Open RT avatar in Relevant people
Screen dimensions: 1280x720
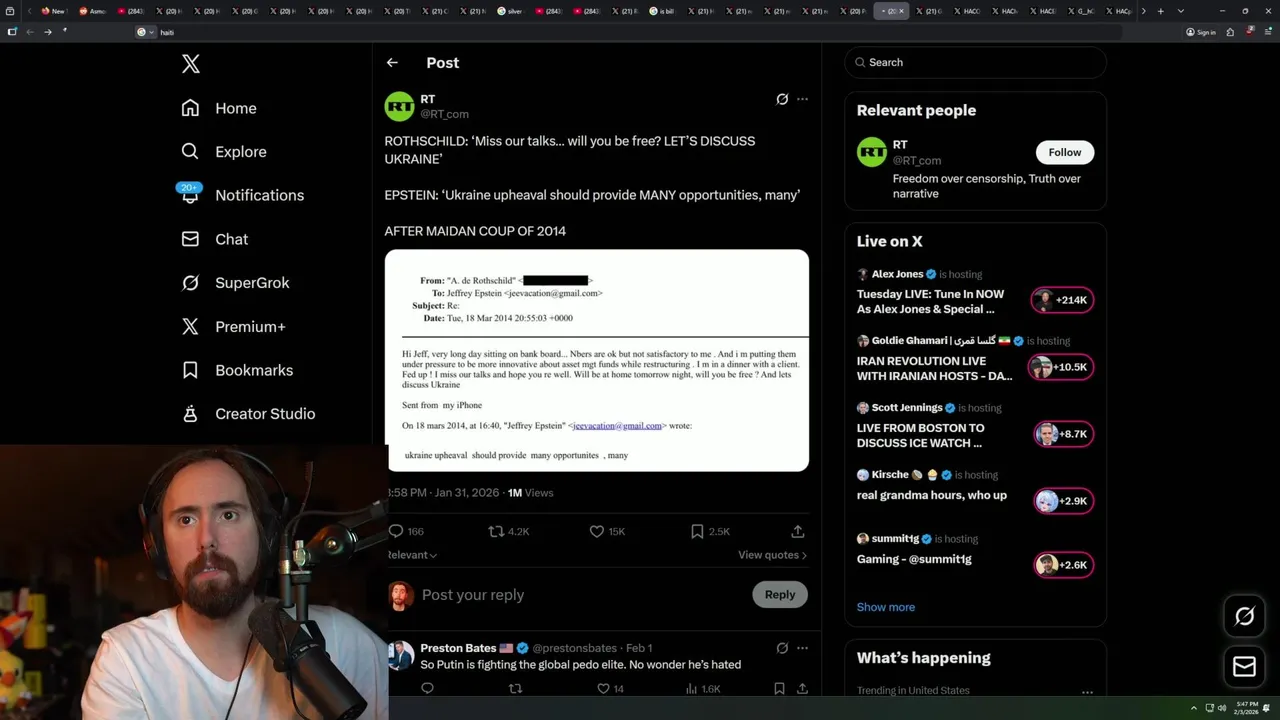pyautogui.click(x=872, y=152)
